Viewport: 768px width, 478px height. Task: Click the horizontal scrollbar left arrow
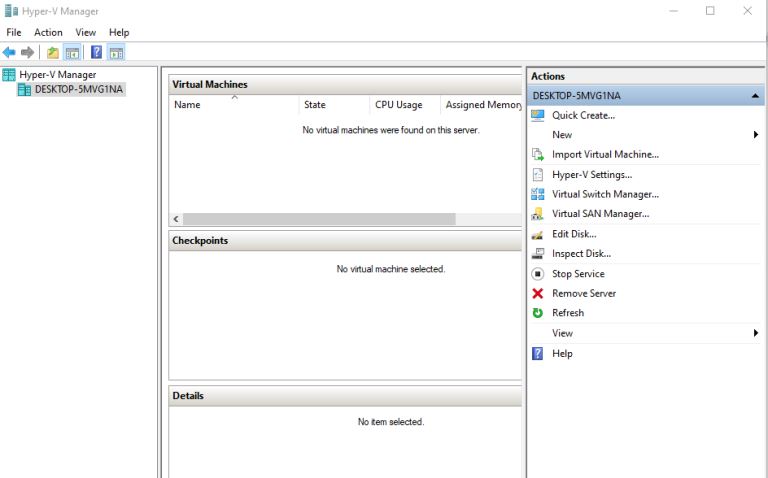(x=176, y=219)
